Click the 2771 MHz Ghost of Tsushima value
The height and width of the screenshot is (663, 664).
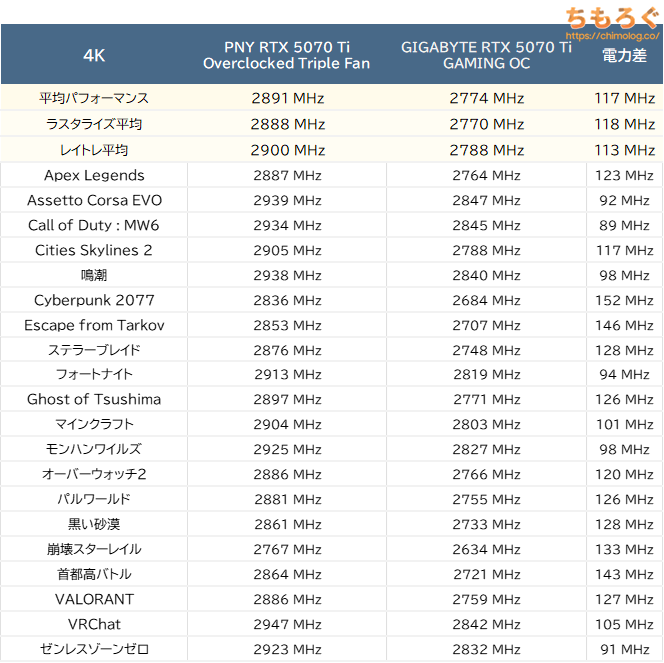click(486, 399)
